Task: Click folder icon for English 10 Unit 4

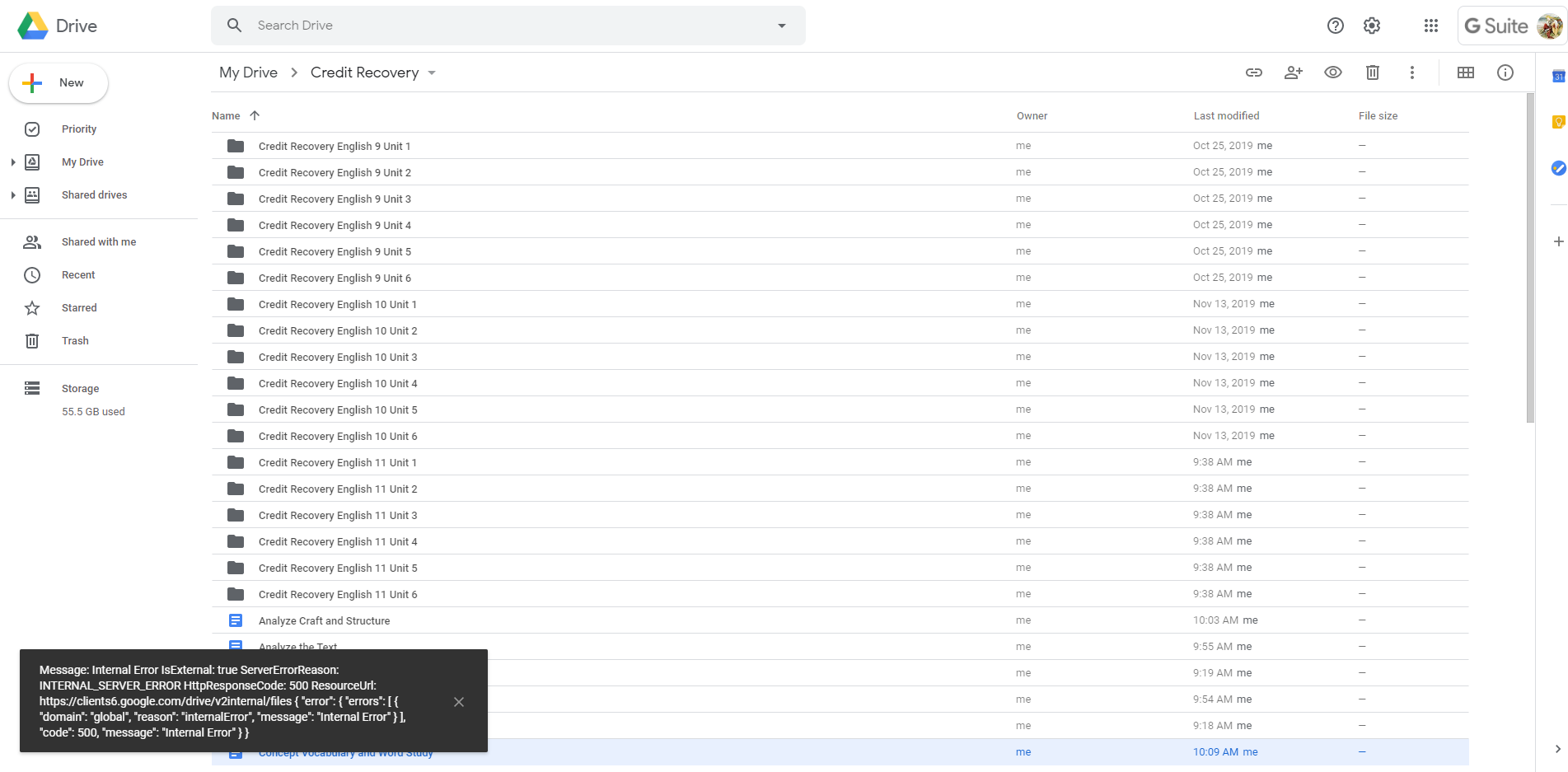Action: coord(236,383)
